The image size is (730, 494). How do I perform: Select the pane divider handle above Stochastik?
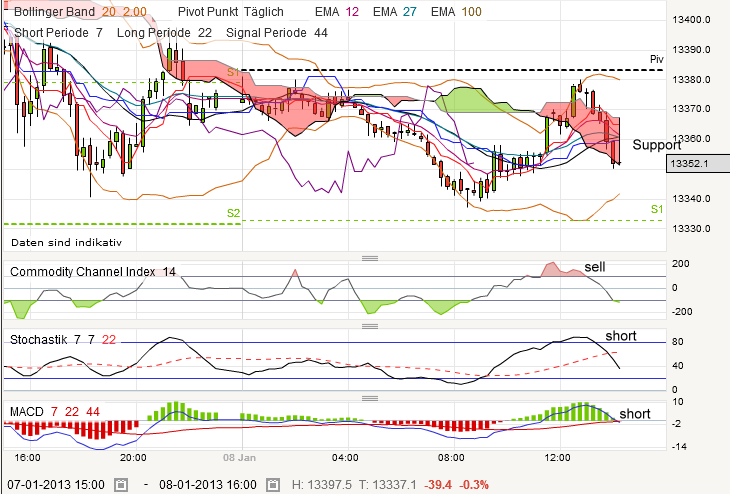click(x=370, y=326)
